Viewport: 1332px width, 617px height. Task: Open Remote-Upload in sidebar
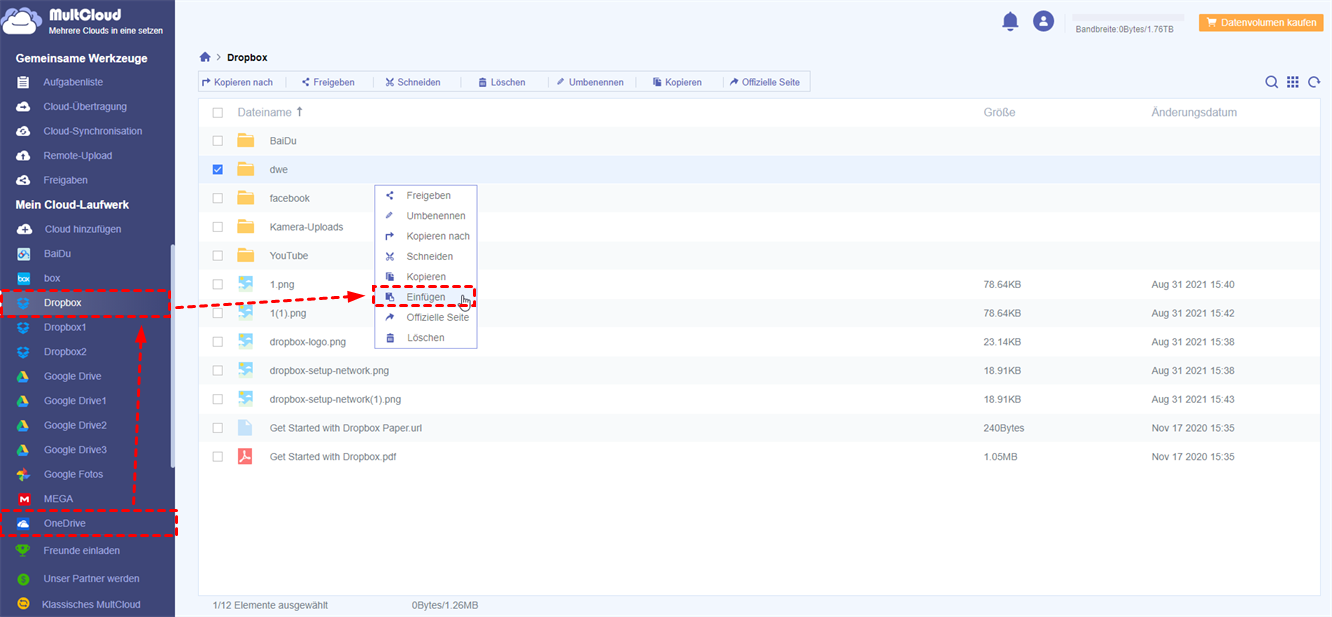coord(78,155)
